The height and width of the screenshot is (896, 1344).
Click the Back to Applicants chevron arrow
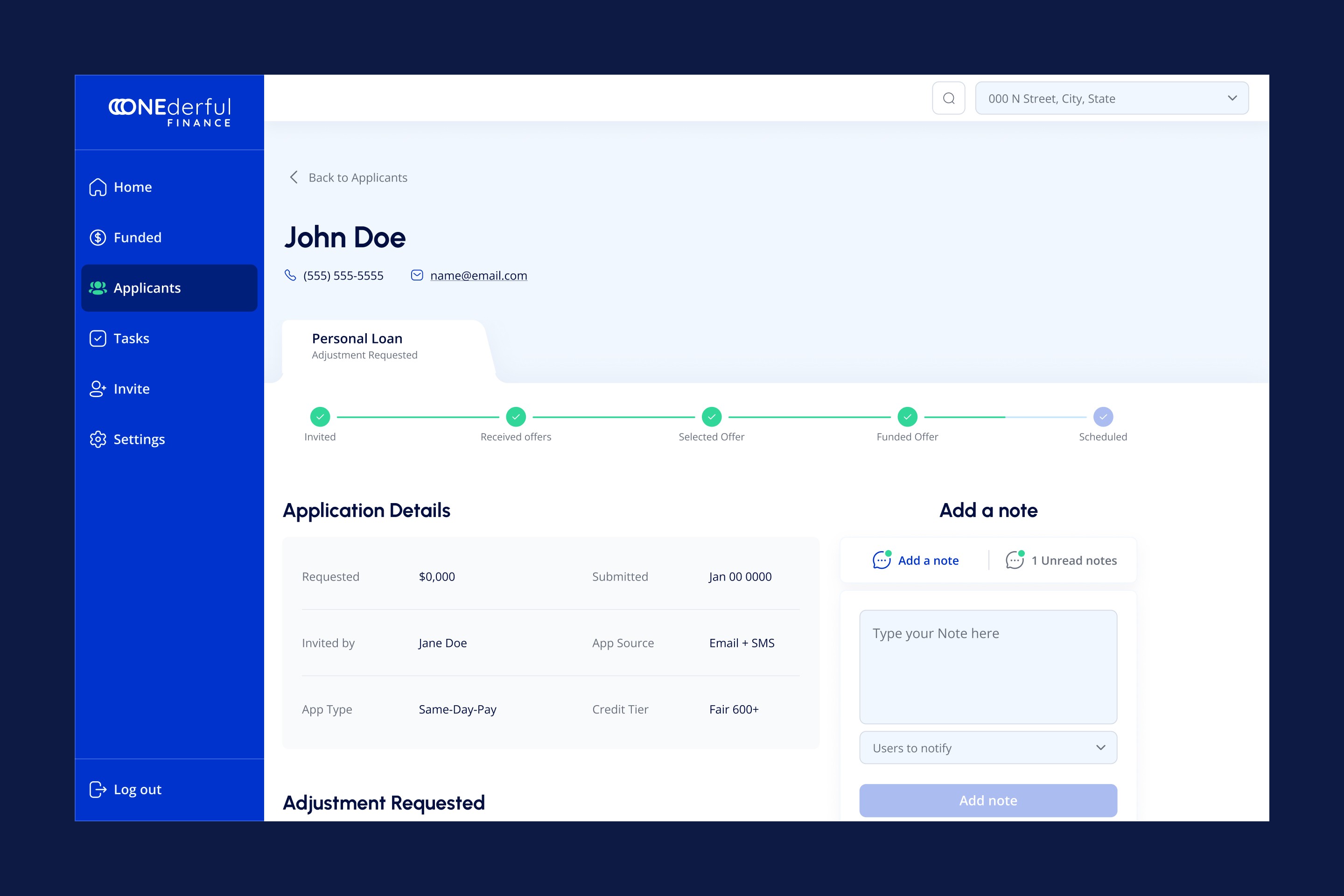(x=294, y=177)
